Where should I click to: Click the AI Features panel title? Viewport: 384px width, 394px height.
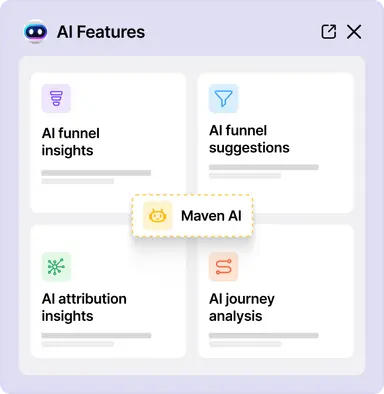click(101, 32)
